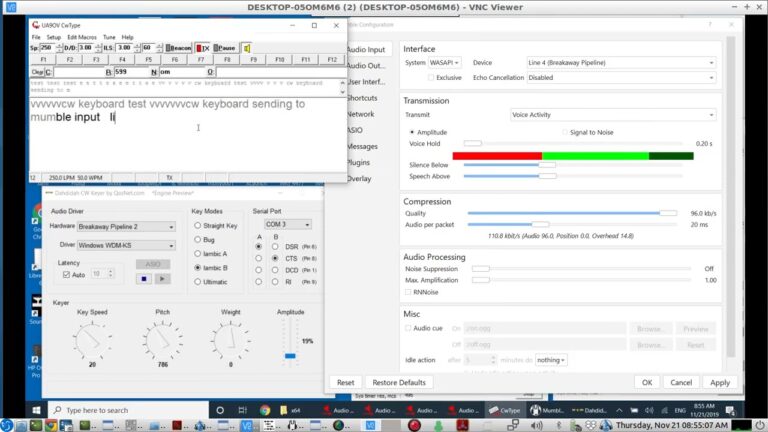
Task: Click the Restore Defaults button
Action: pyautogui.click(x=399, y=383)
